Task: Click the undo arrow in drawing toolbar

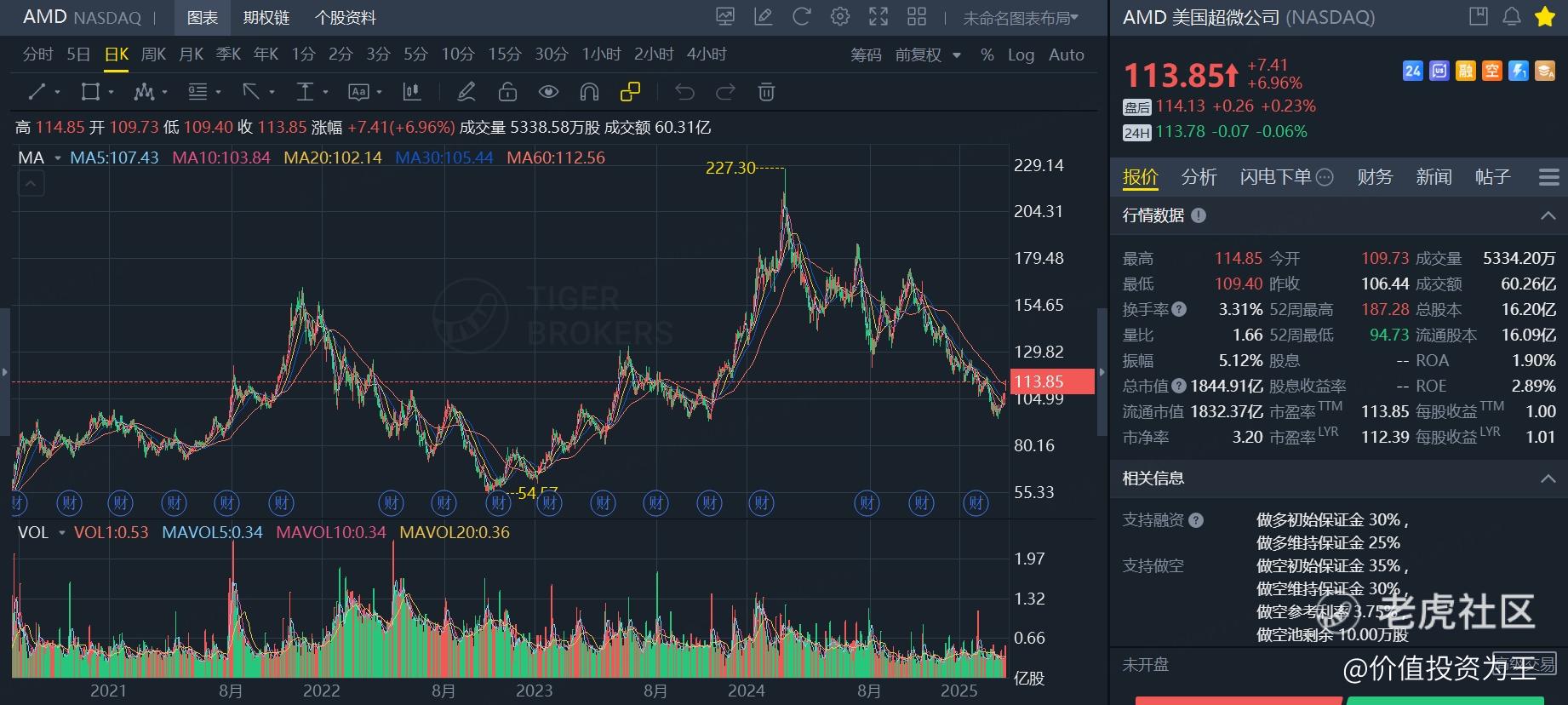Action: (x=684, y=92)
